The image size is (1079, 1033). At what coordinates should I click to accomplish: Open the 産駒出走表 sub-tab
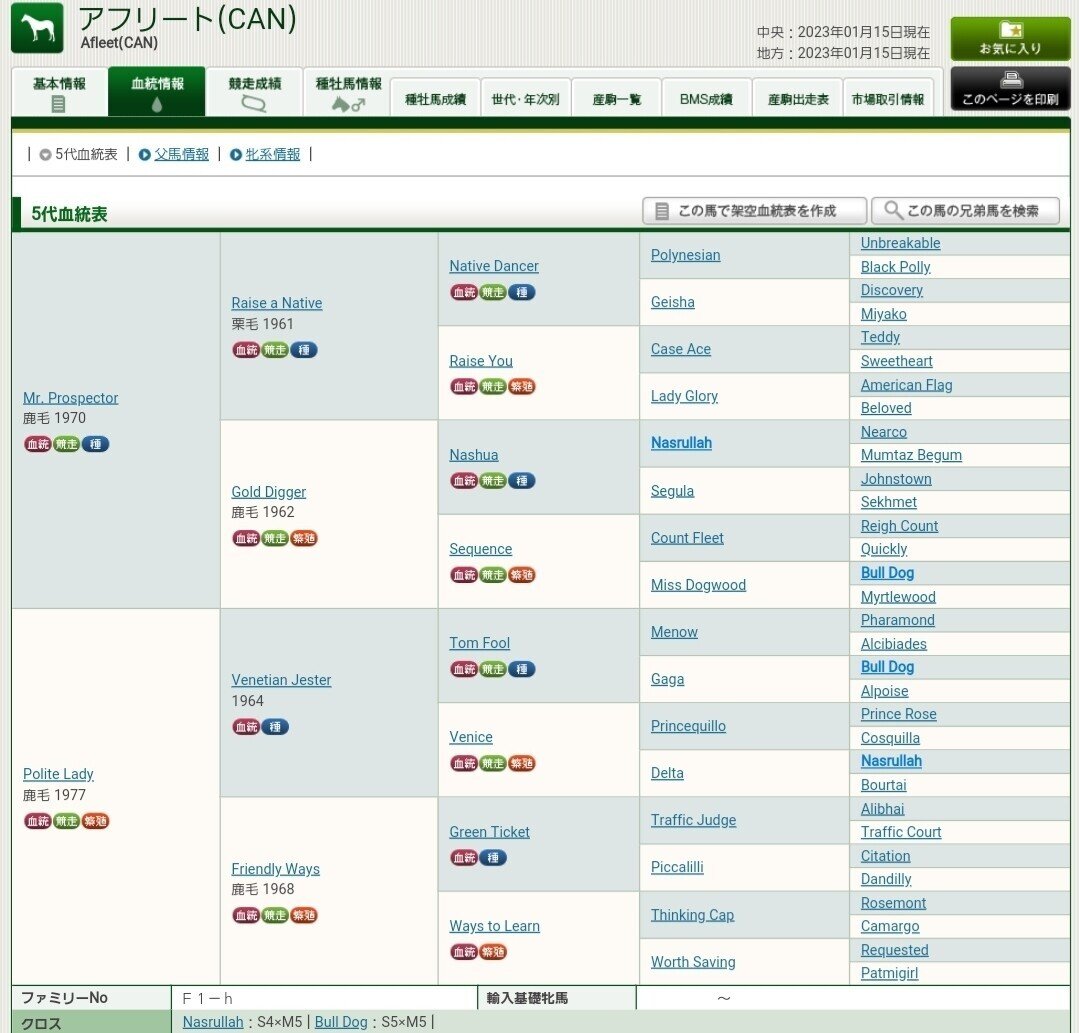[798, 98]
